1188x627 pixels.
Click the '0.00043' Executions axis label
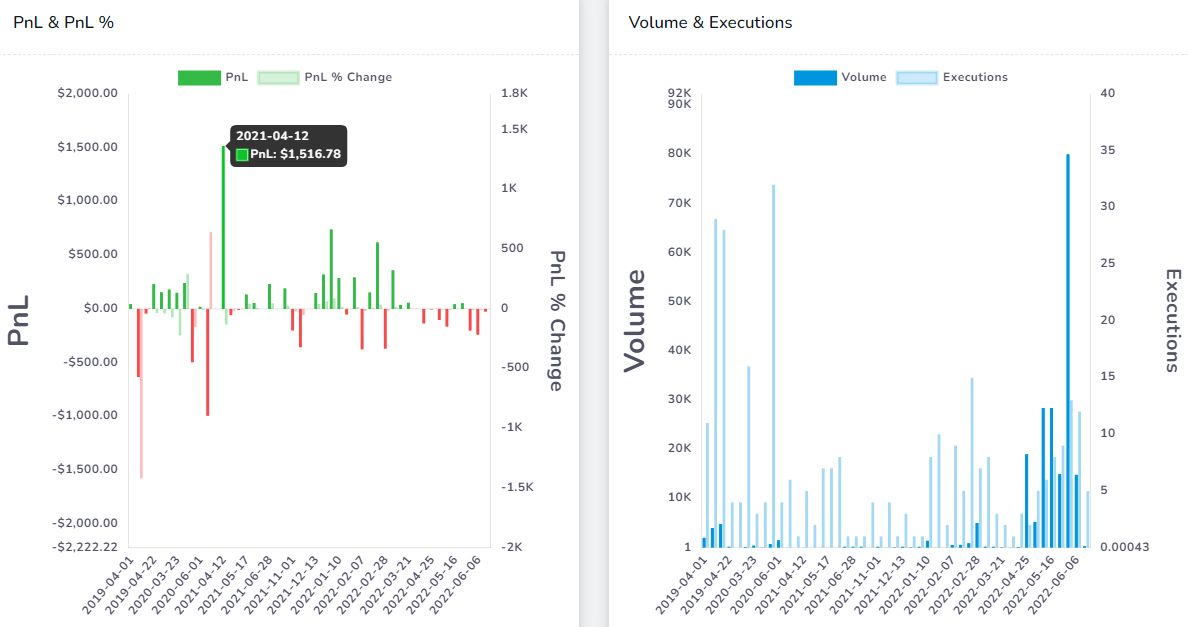[1124, 547]
